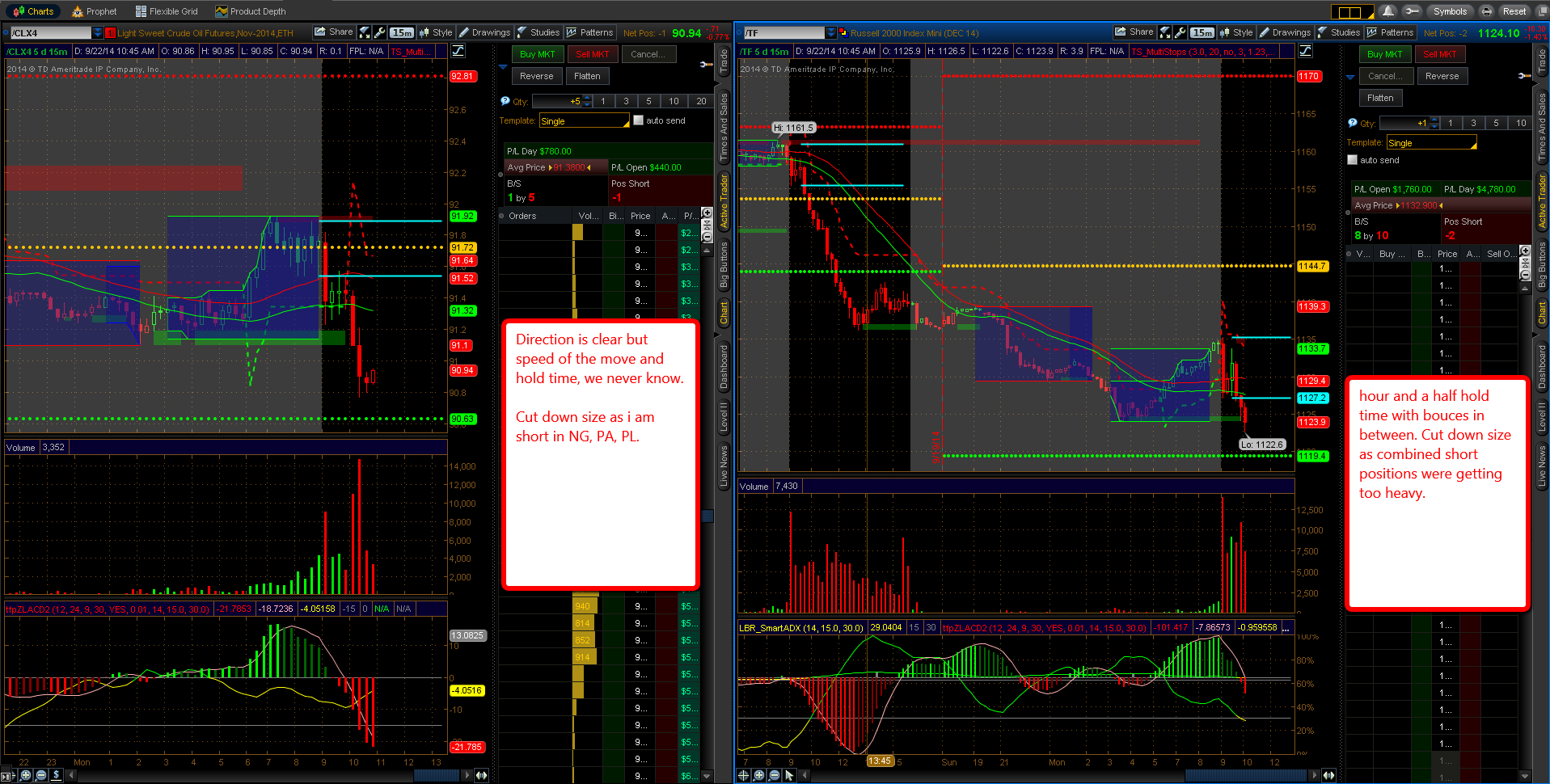The width and height of the screenshot is (1550, 784).
Task: Open the /CLX4 symbol dropdown arrow
Action: pyautogui.click(x=97, y=32)
